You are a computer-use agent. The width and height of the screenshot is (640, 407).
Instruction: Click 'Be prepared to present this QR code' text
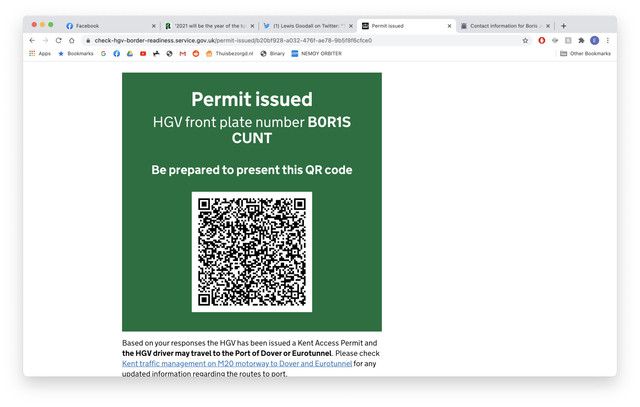pos(252,170)
